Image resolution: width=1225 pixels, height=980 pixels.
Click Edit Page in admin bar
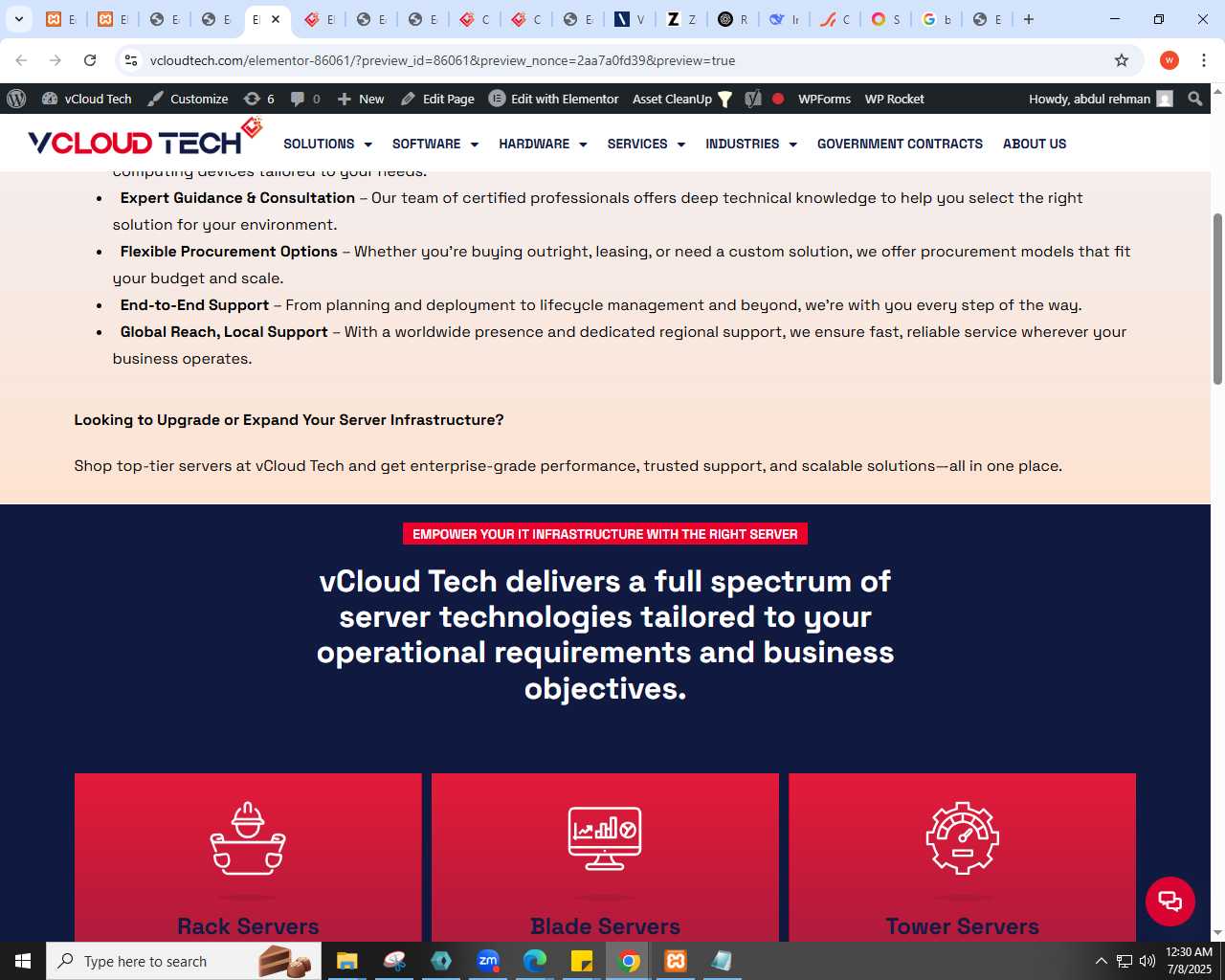437,99
